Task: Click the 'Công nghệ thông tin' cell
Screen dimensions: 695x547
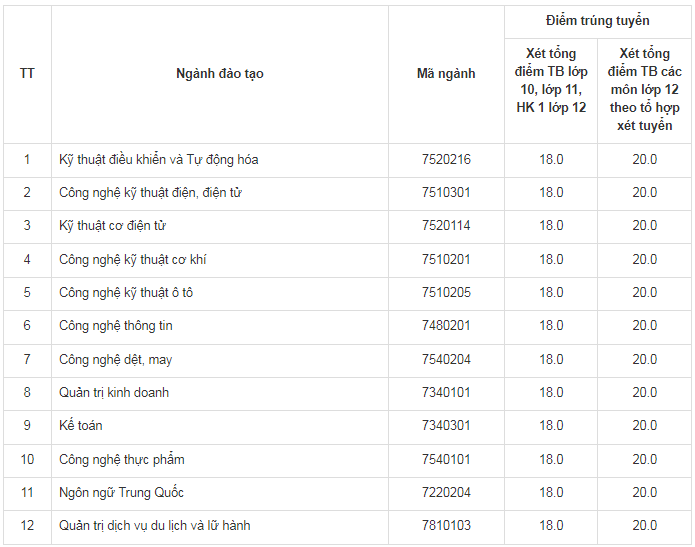Action: pos(116,326)
